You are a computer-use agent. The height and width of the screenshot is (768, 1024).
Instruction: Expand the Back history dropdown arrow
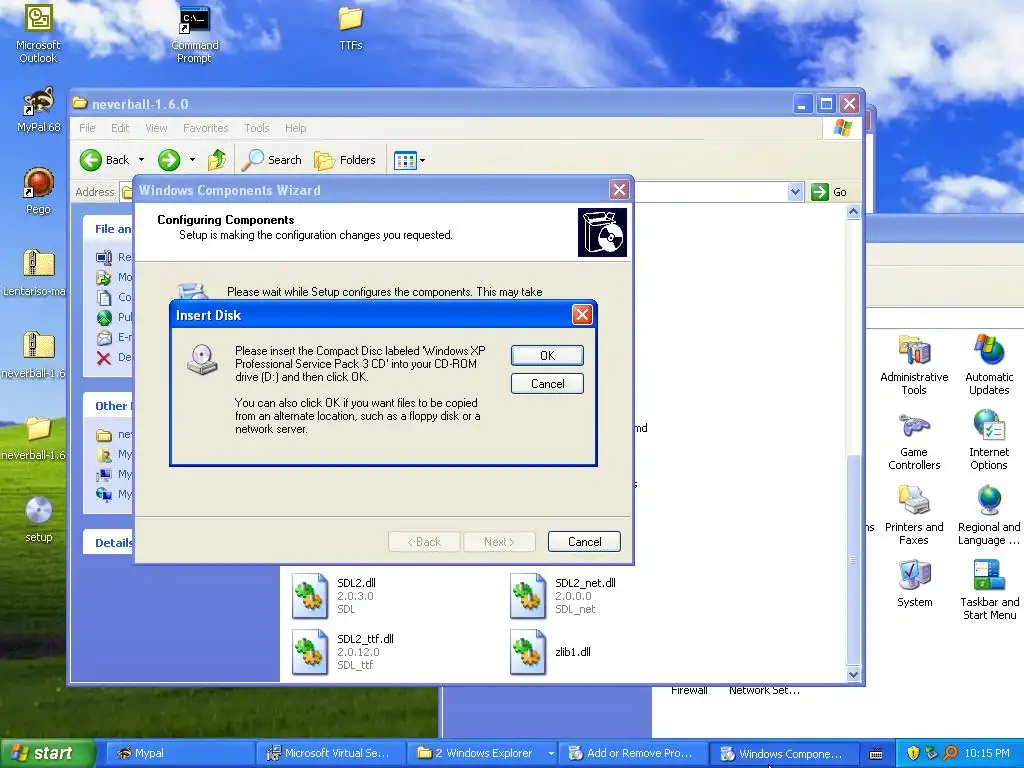(x=141, y=160)
